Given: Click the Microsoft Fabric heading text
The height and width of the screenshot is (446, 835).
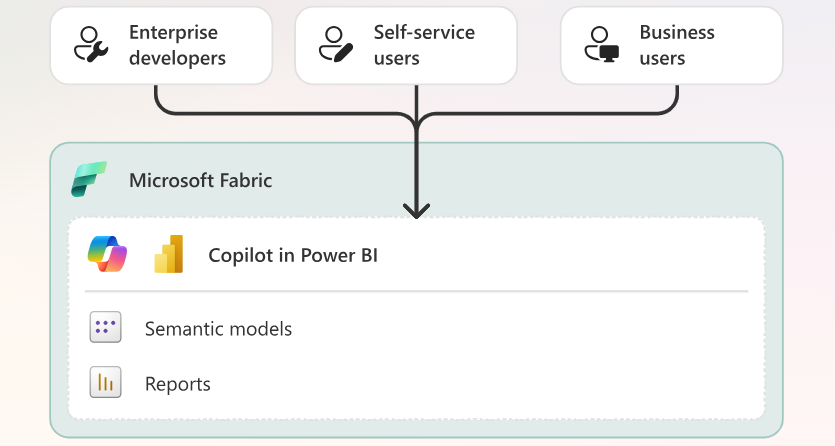Looking at the screenshot, I should point(201,180).
